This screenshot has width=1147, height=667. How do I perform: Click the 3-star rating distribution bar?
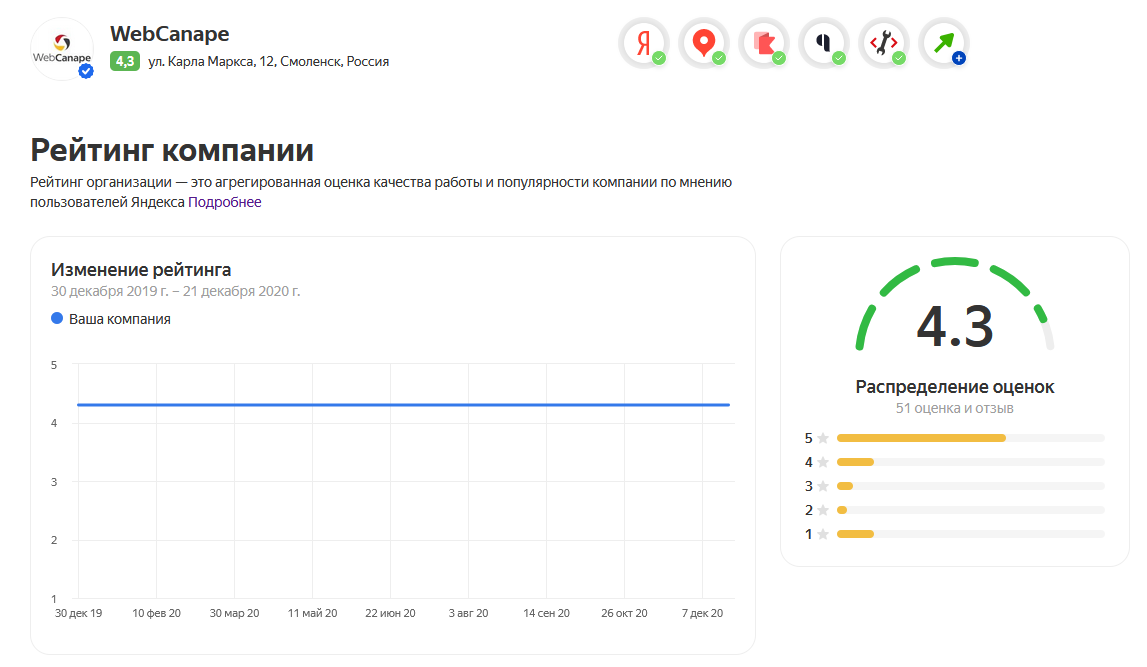point(970,486)
